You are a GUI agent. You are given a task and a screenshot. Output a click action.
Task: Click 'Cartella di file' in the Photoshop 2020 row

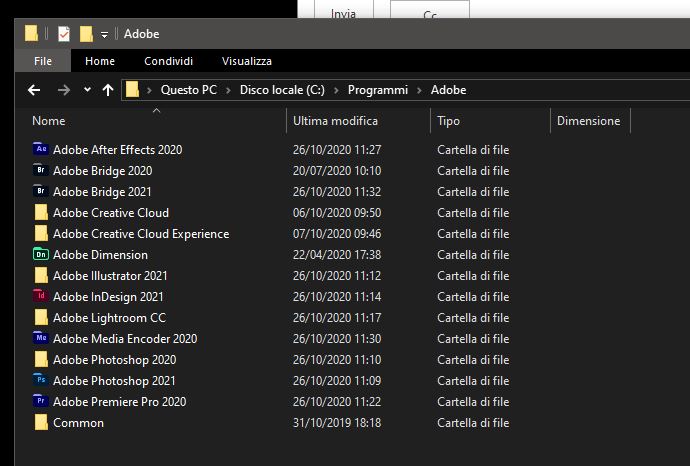click(473, 360)
